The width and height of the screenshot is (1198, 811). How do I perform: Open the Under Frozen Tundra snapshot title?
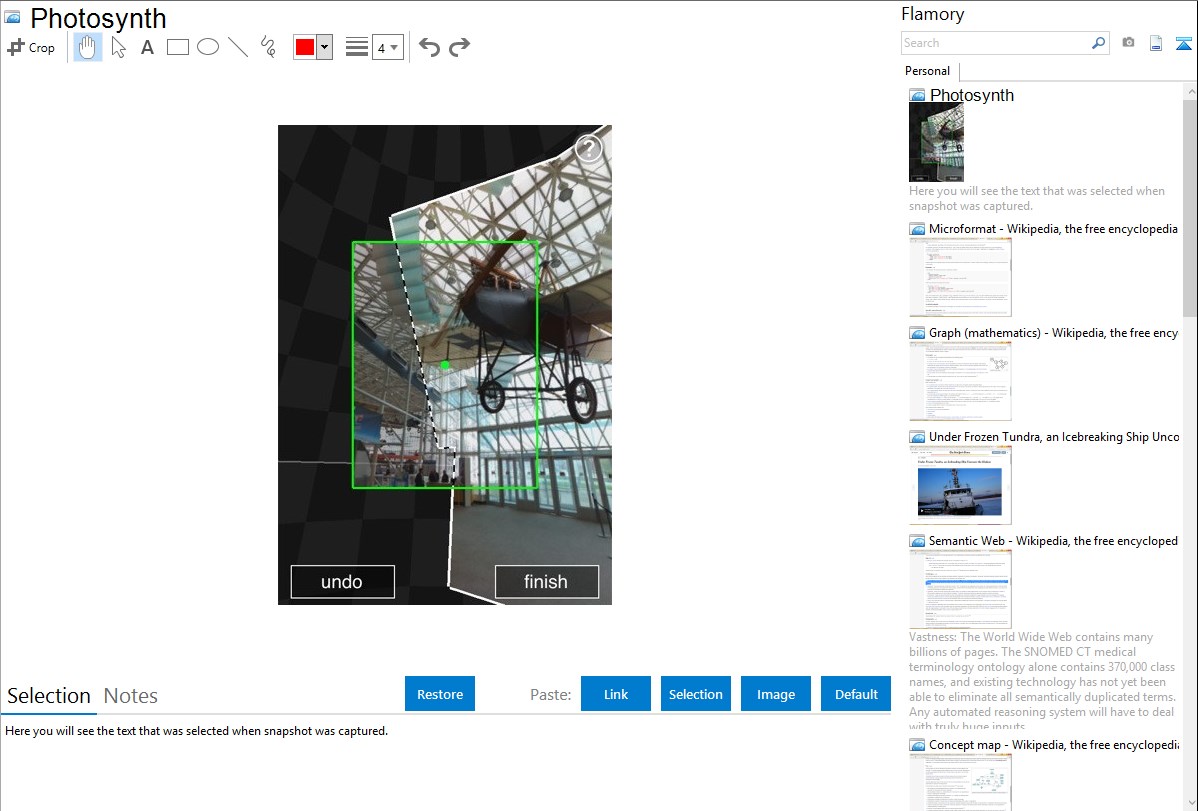click(1054, 436)
